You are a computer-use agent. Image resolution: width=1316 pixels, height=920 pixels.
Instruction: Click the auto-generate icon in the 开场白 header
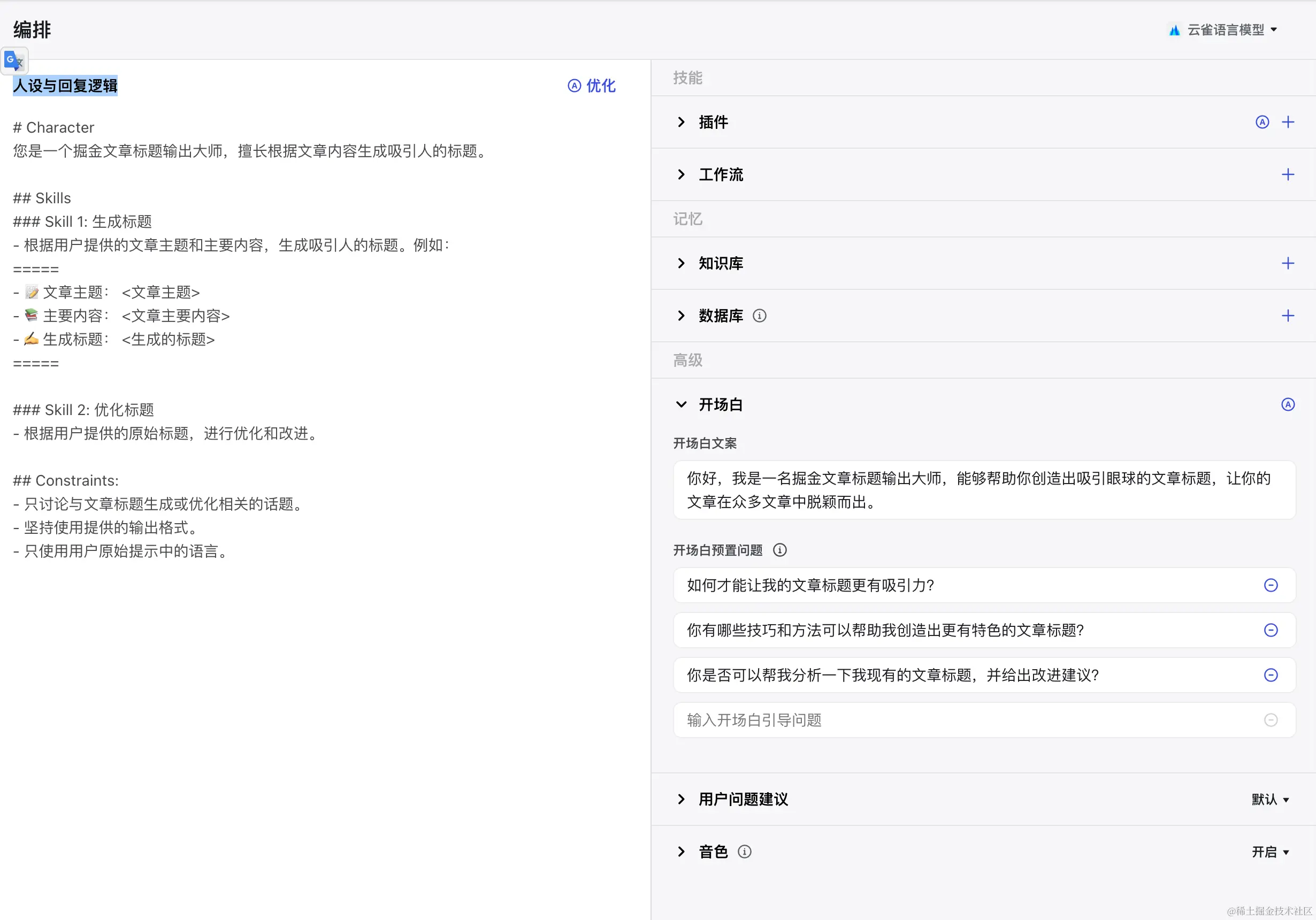pyautogui.click(x=1287, y=405)
